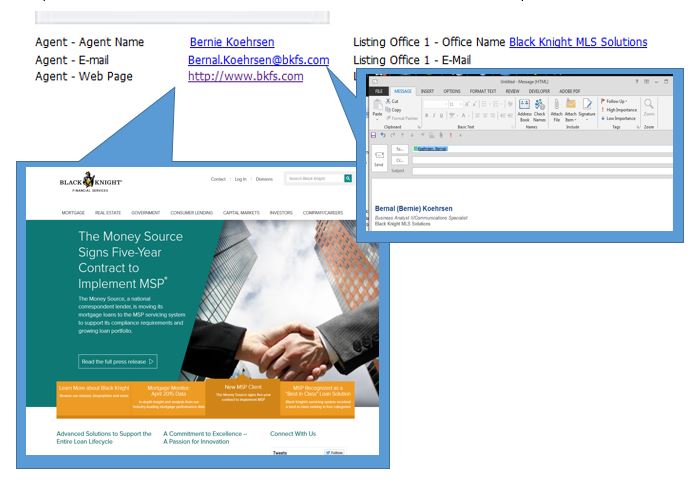Screen dimensions: 698x493
Task: Select the Mortgage Monitor April 2015 Data tile
Action: tap(168, 399)
